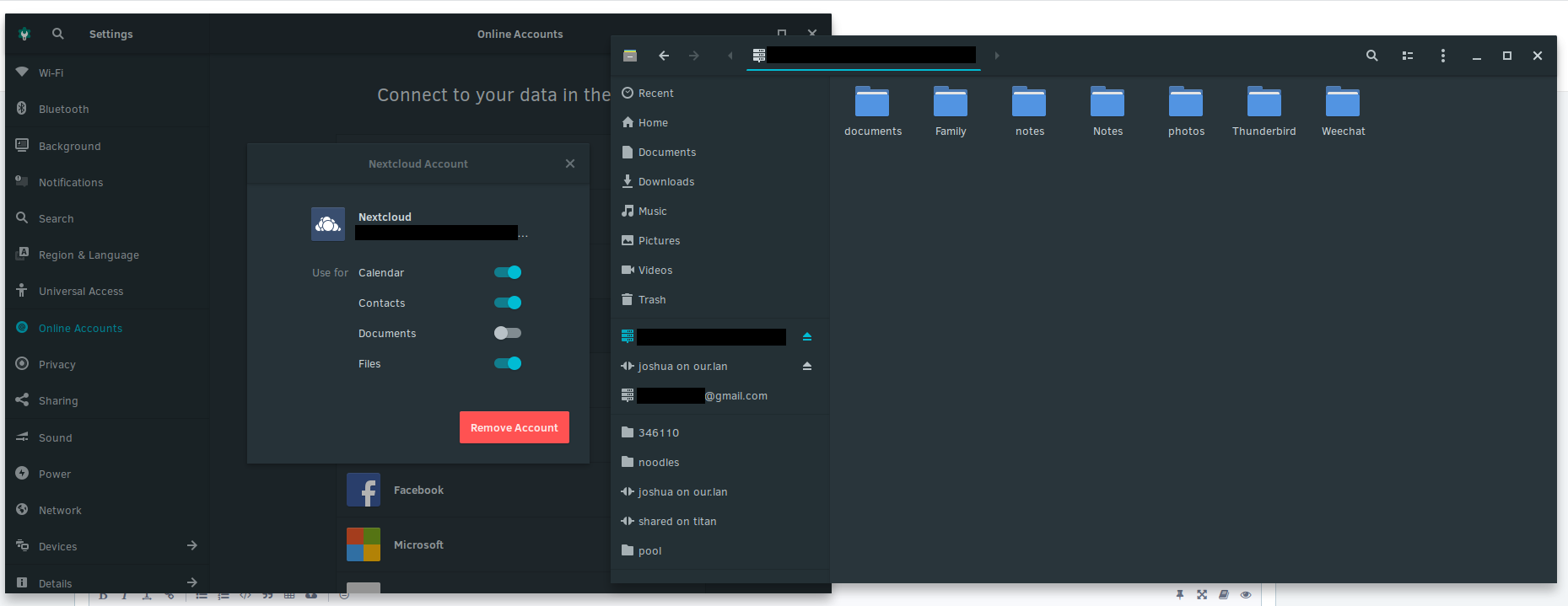Switch to list view in file manager
The height and width of the screenshot is (606, 1568).
click(x=1408, y=56)
